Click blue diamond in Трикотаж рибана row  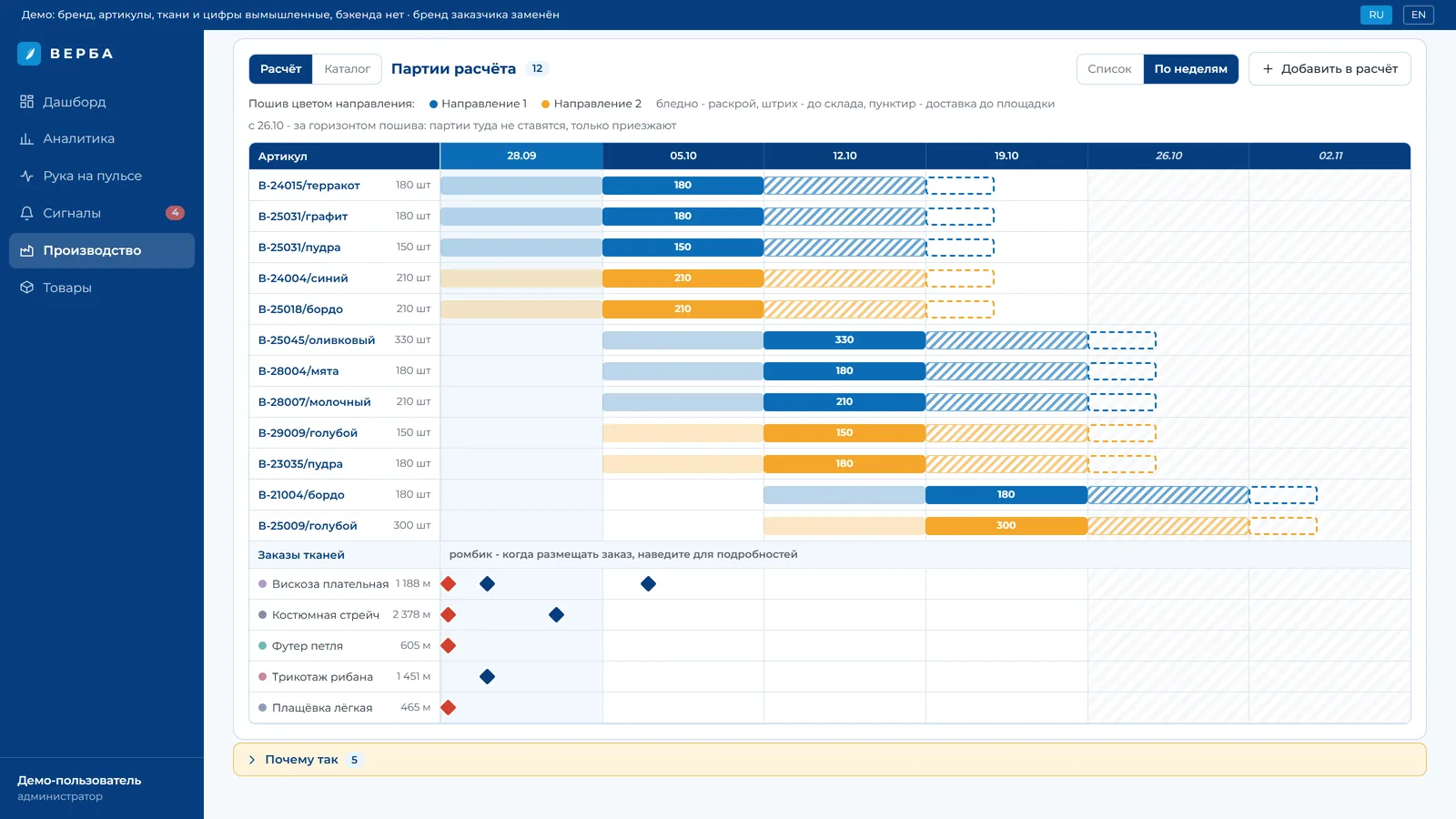(x=487, y=677)
